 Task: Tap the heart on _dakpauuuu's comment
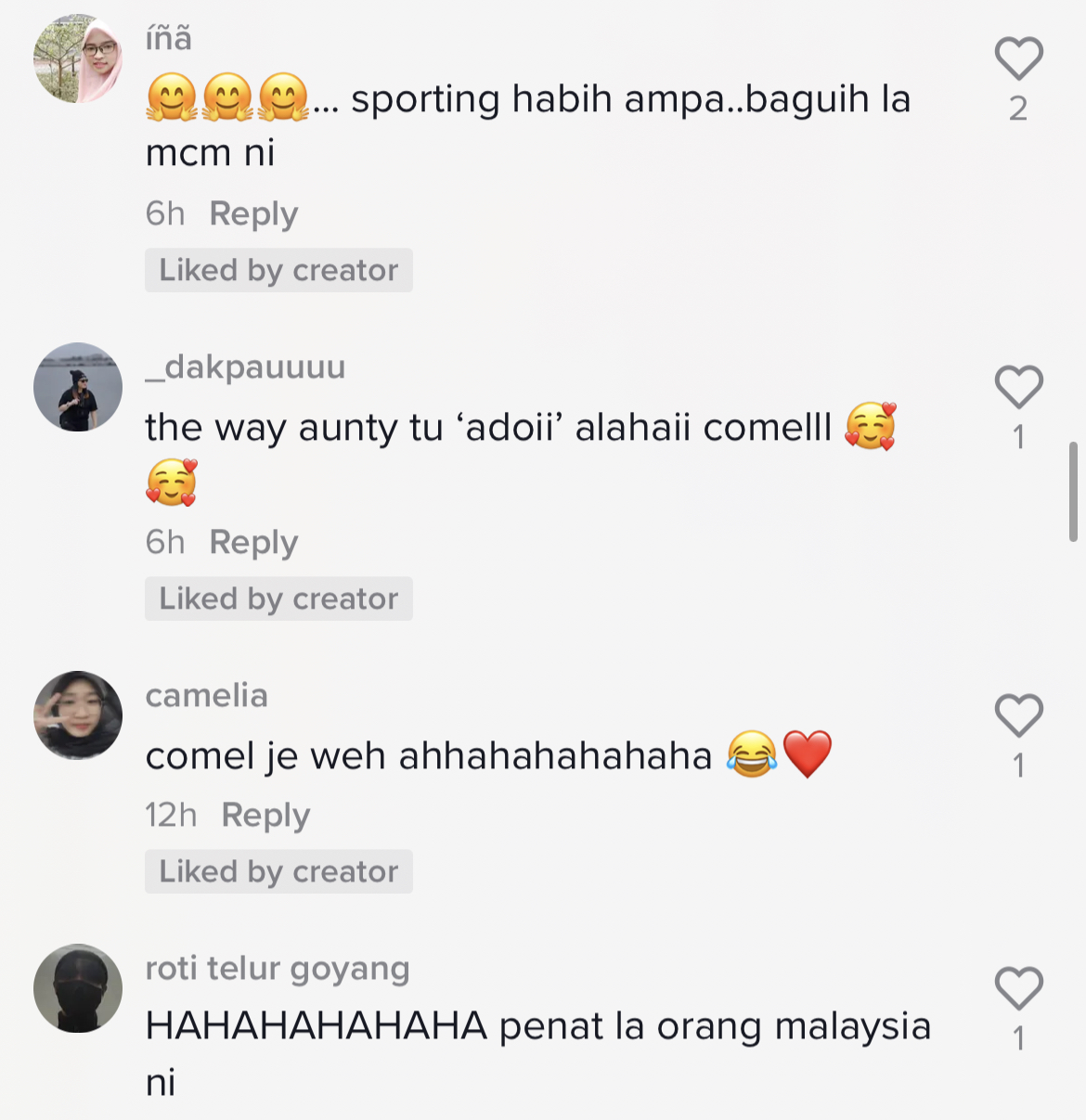point(1019,387)
